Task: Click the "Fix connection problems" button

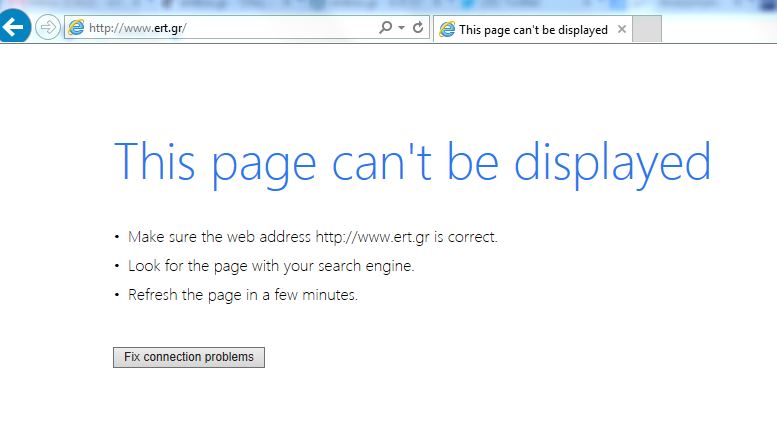Action: 189,357
